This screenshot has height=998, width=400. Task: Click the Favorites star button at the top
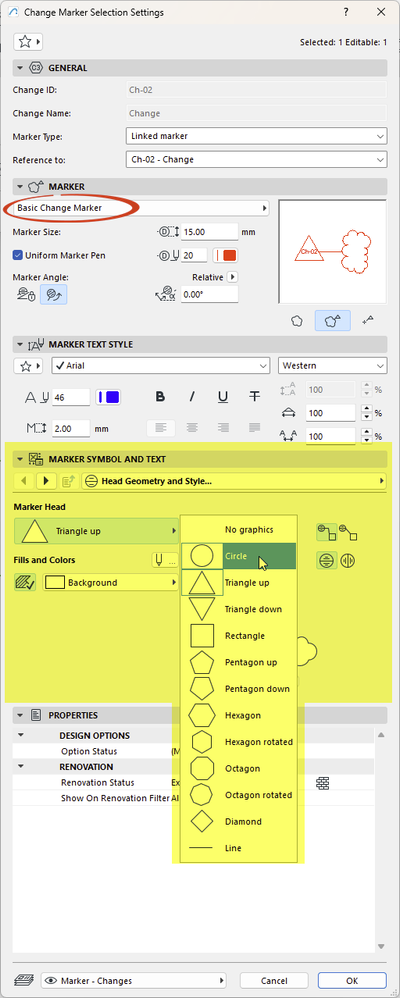click(x=27, y=42)
